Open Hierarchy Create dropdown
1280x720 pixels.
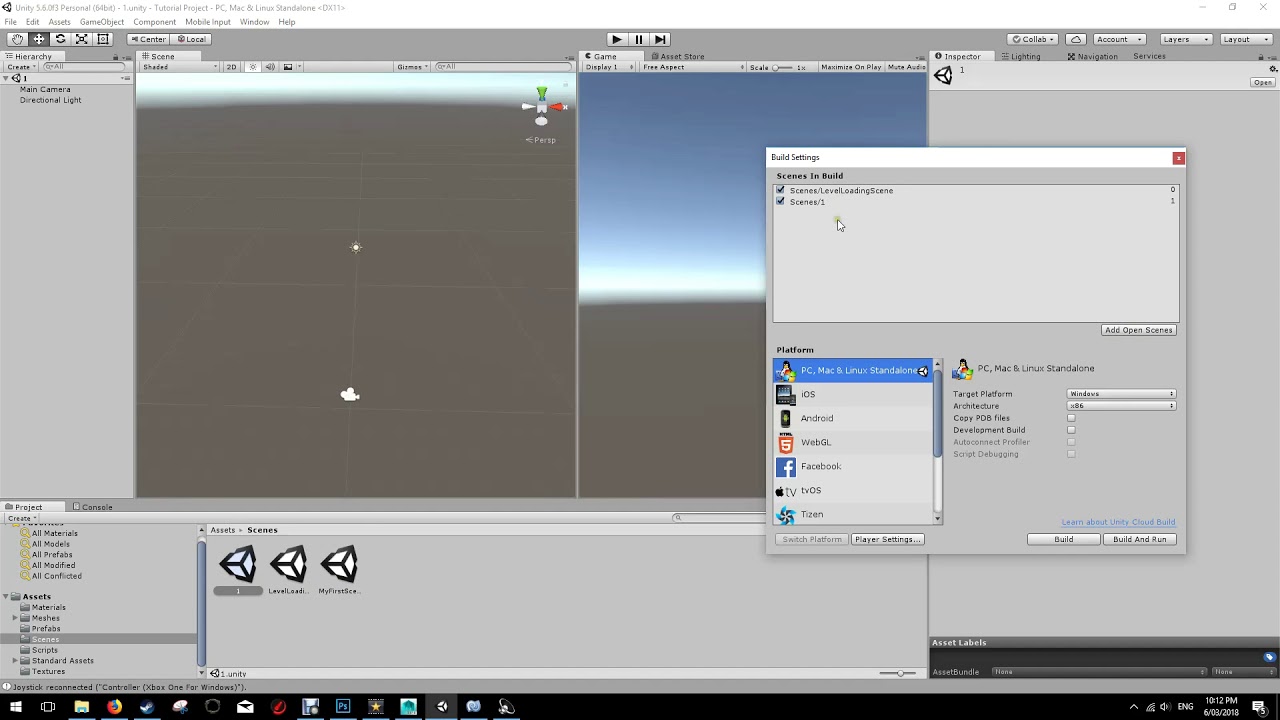pos(21,67)
